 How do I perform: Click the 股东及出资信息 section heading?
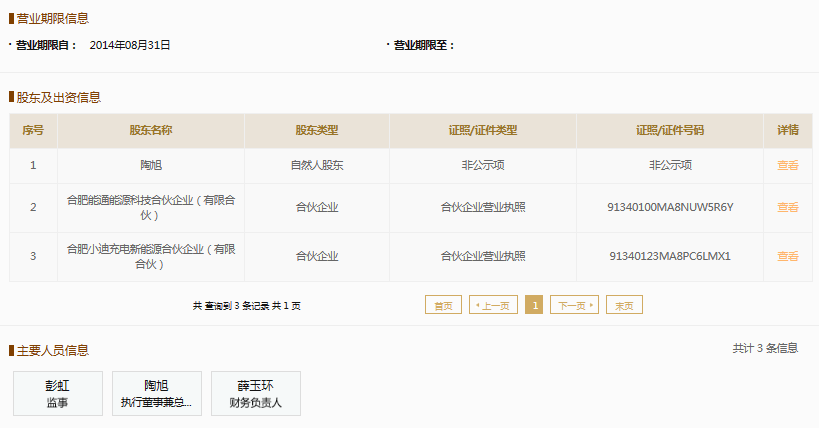pos(58,97)
